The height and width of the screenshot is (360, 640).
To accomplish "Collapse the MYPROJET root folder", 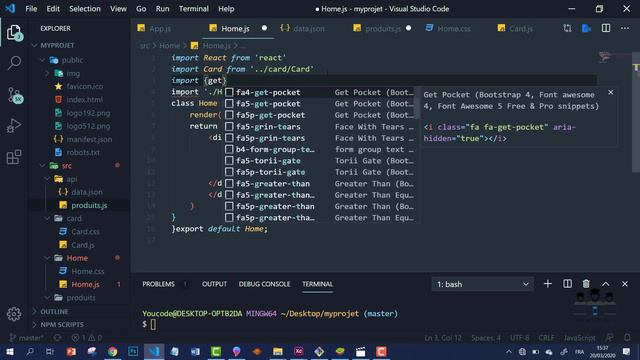I will coord(34,45).
